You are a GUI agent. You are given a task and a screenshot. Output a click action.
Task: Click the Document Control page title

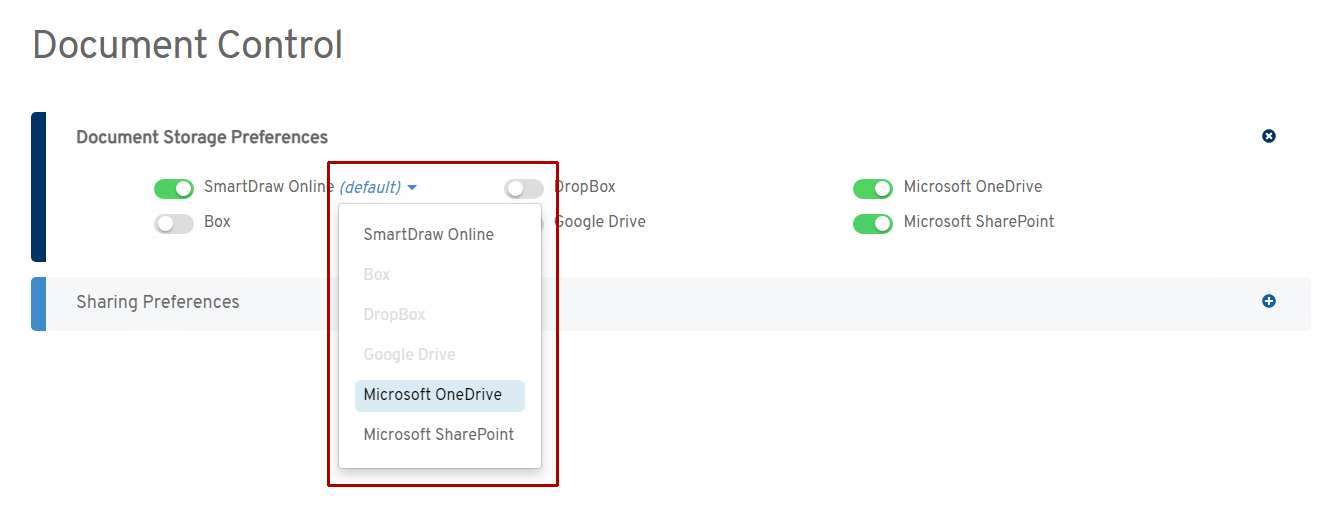click(187, 45)
